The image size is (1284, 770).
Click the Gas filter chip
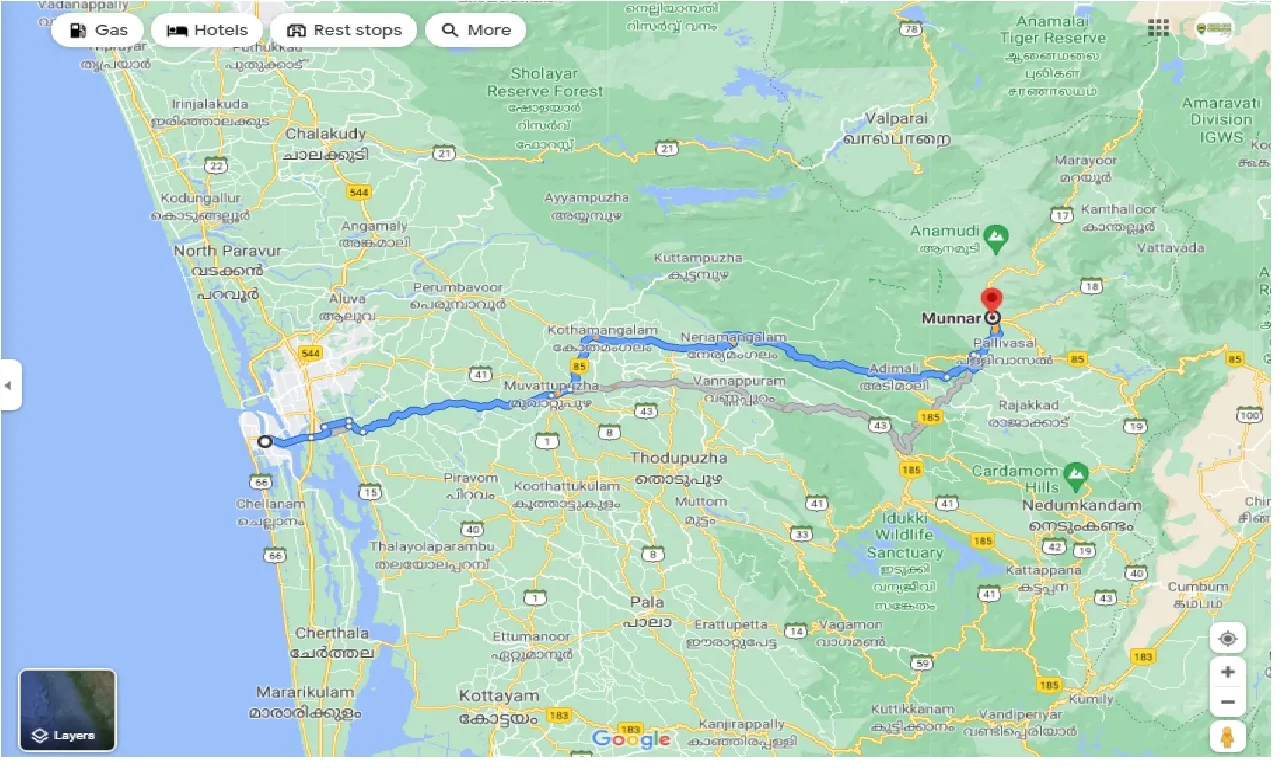pyautogui.click(x=98, y=30)
